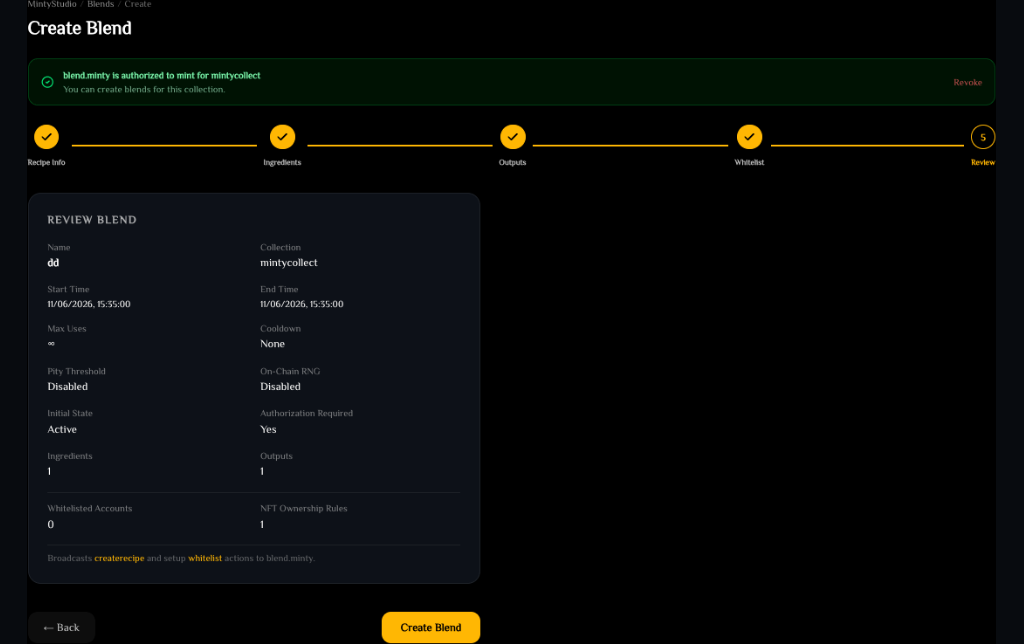This screenshot has height=644, width=1024.
Task: Click the Create Blend page title
Action: point(80,28)
